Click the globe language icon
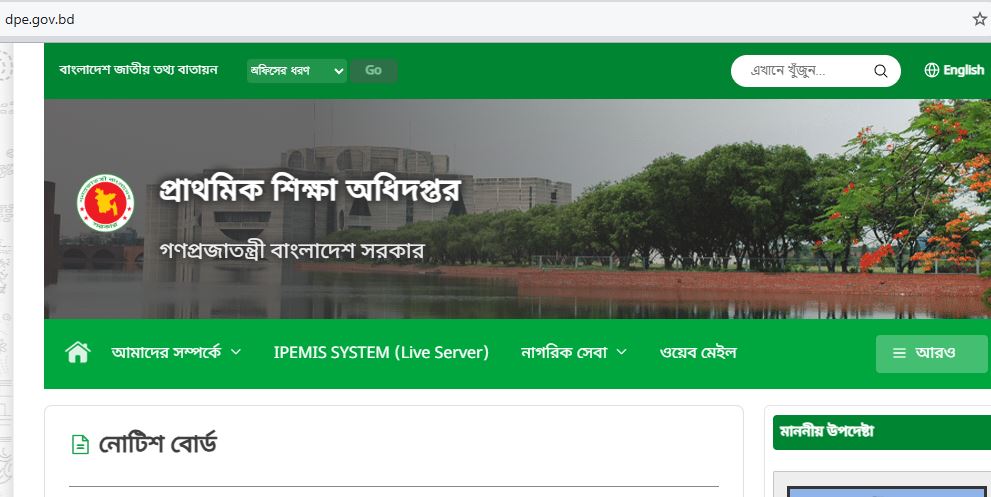Screen dimensions: 991x497 [x=932, y=70]
